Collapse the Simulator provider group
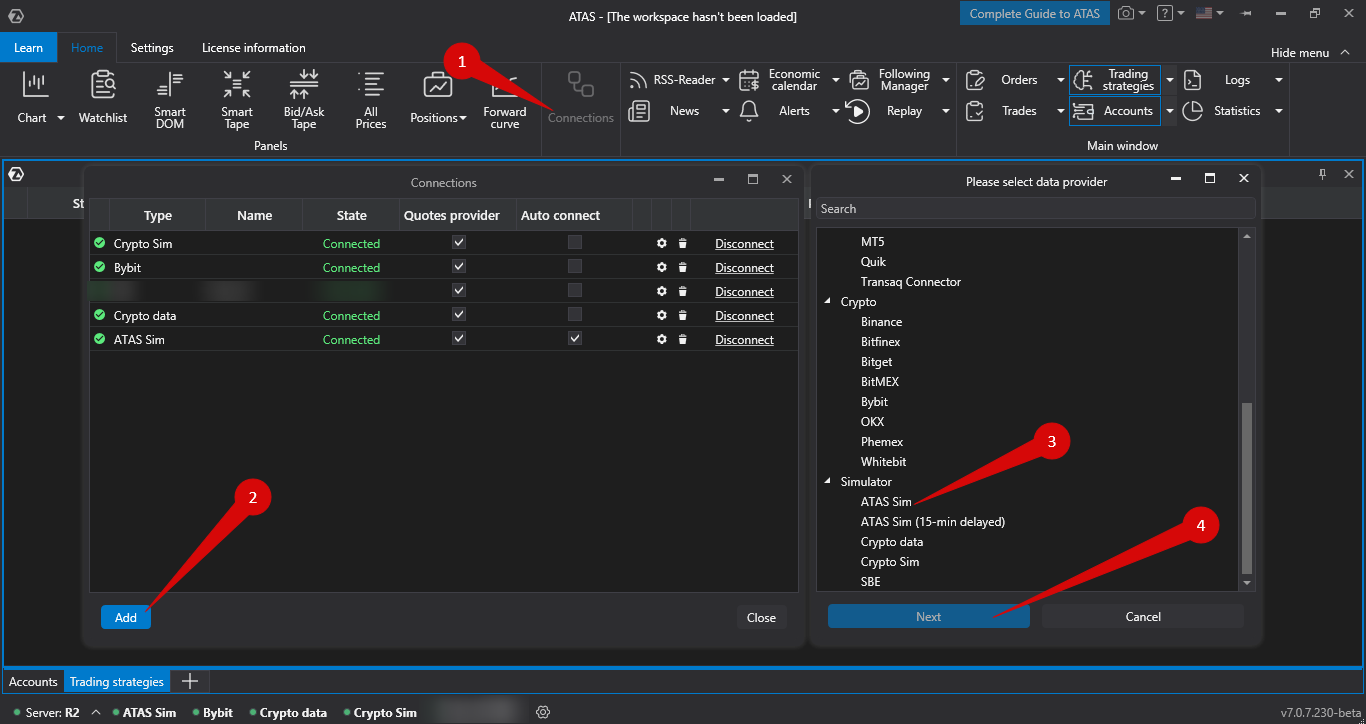 tap(827, 481)
